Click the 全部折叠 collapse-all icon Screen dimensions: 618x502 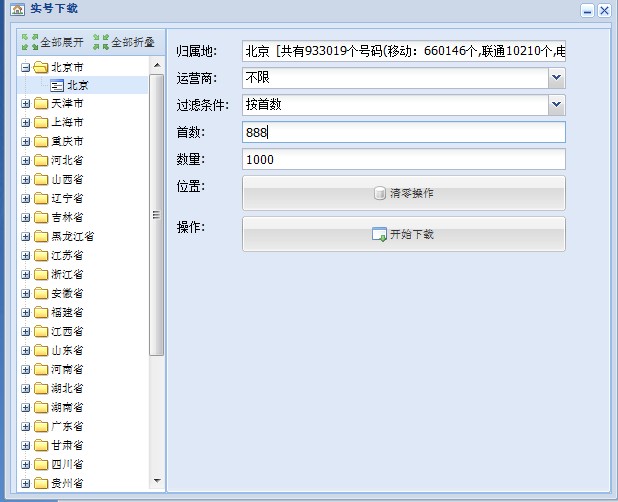pyautogui.click(x=100, y=42)
